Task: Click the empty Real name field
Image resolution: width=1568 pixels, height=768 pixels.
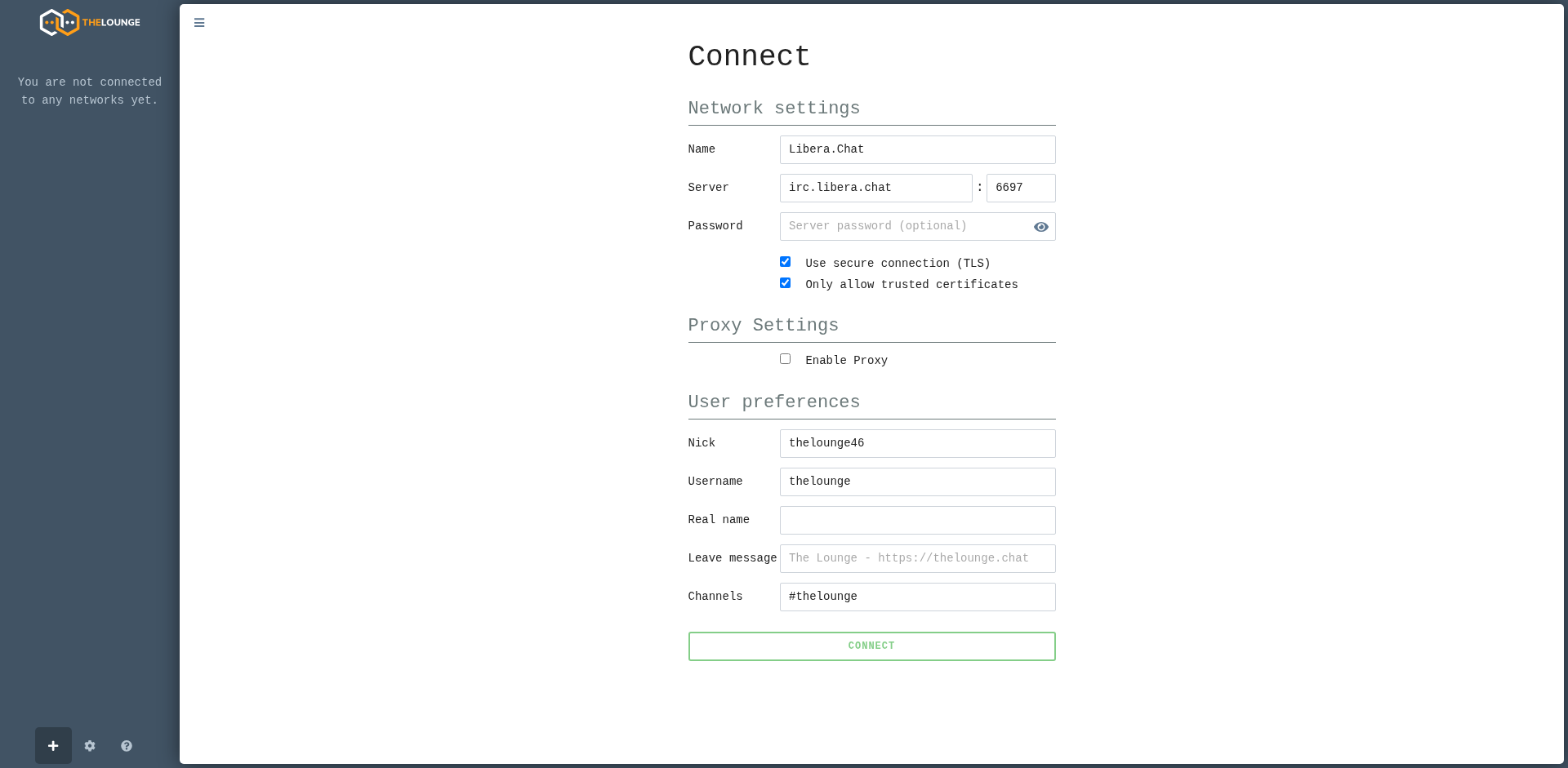Action: (917, 520)
